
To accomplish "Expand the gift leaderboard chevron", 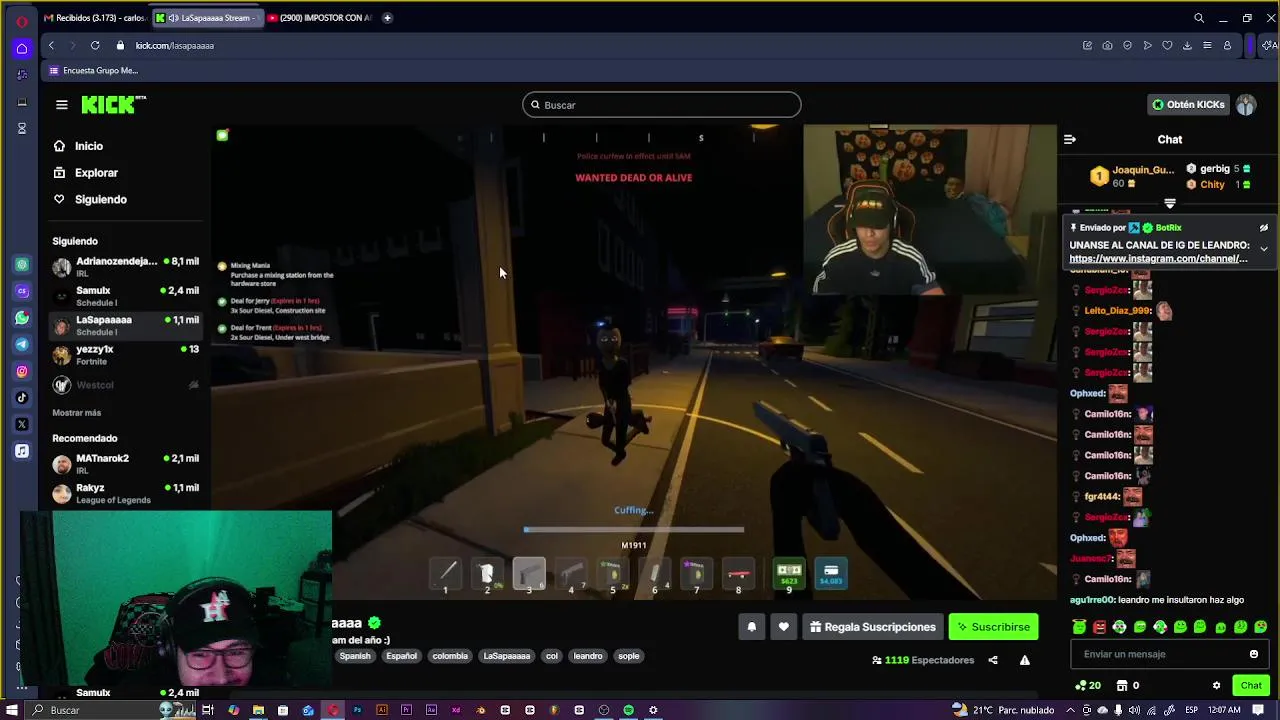I will [x=1170, y=203].
